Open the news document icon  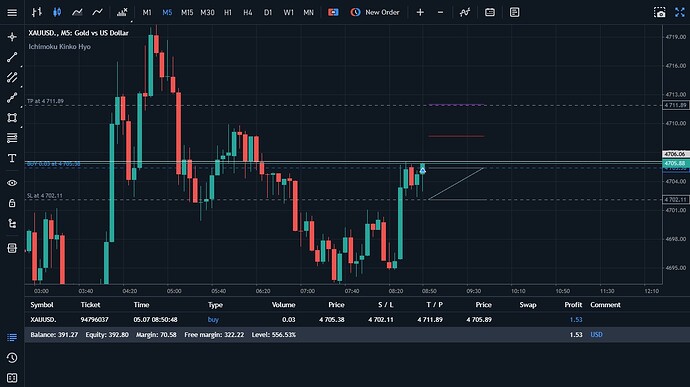pos(514,12)
